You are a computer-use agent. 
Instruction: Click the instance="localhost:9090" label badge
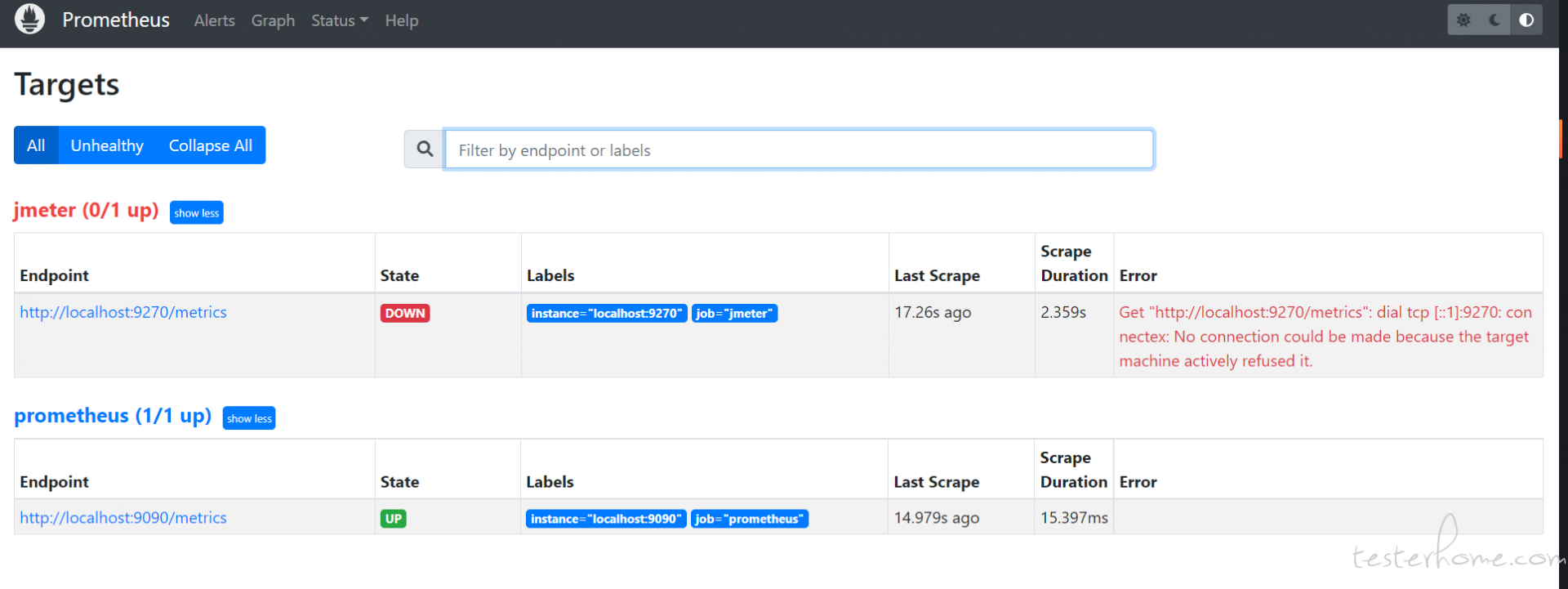pos(606,519)
